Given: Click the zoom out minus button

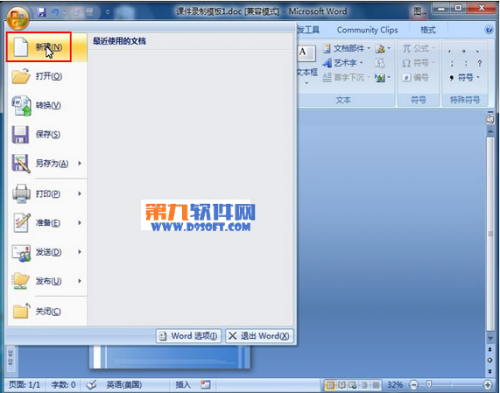Looking at the screenshot, I should (x=414, y=385).
